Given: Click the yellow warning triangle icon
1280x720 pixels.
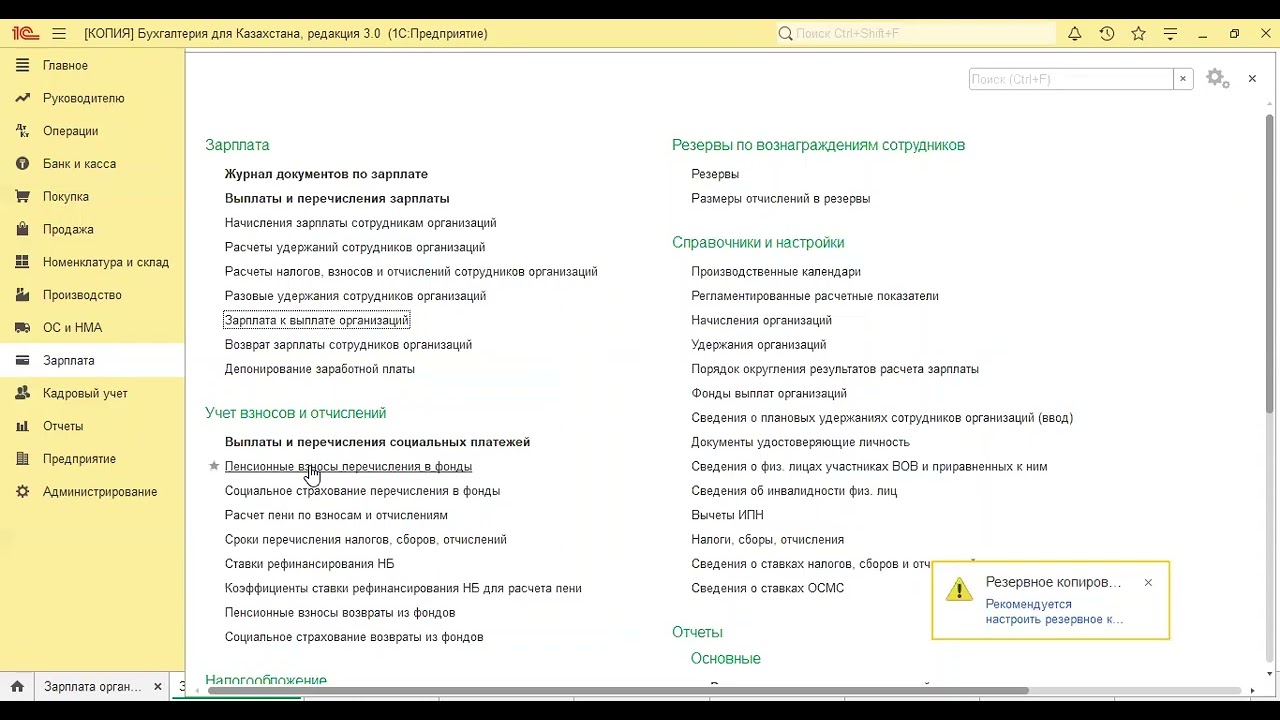Looking at the screenshot, I should pos(959,588).
